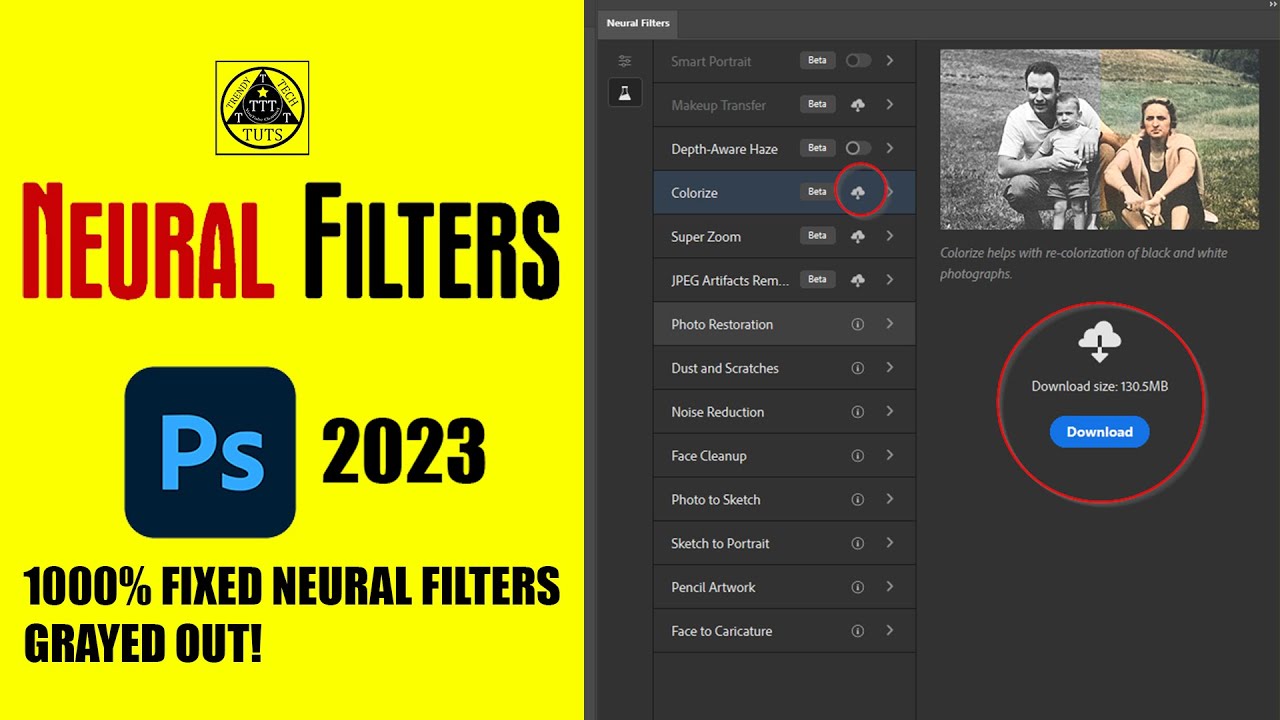The image size is (1280, 720).
Task: Select the JPEG Artifacts Rem... filter name
Action: (x=730, y=281)
